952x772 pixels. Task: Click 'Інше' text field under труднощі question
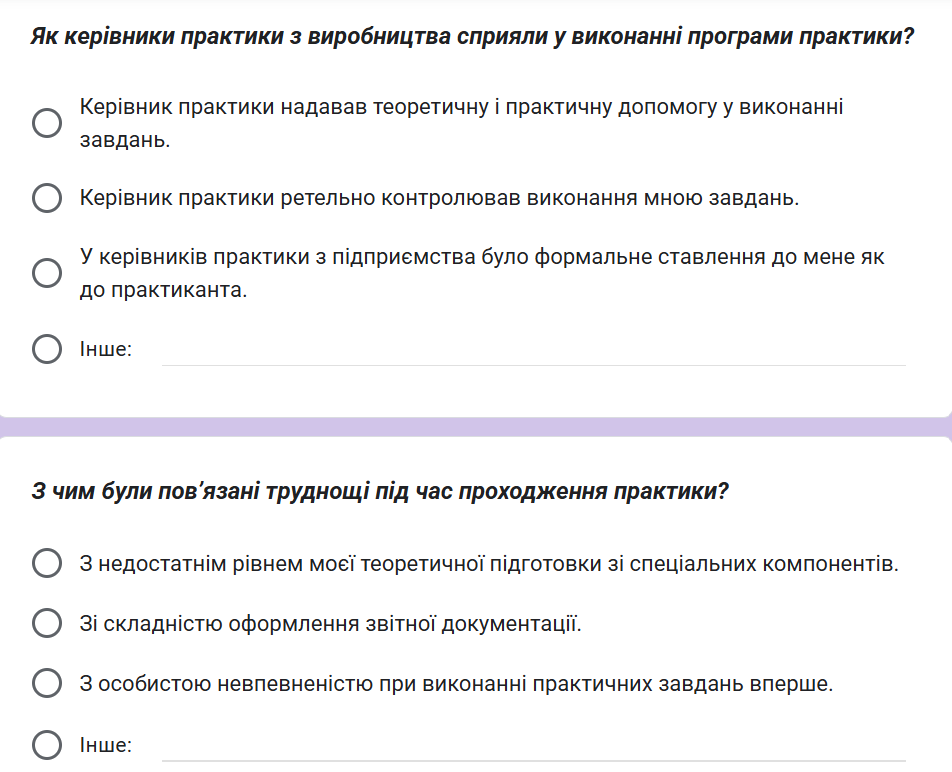pos(533,746)
